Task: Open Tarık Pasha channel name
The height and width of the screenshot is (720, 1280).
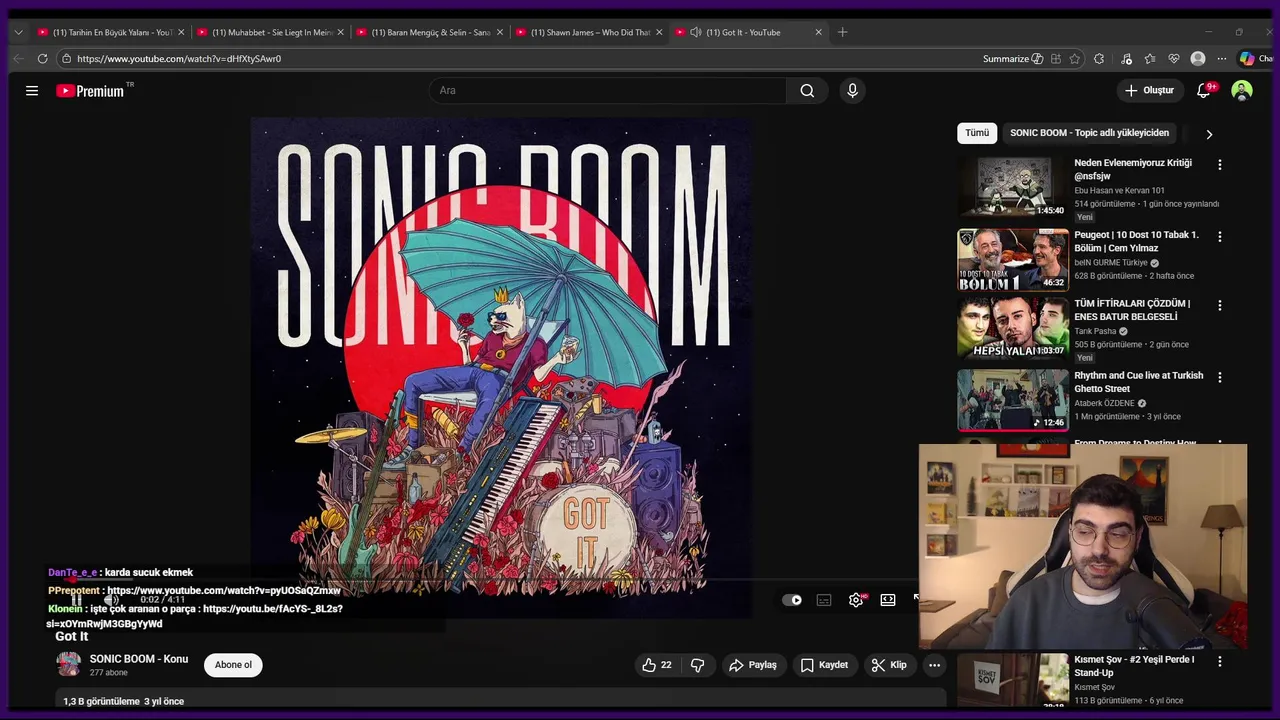Action: pos(1095,331)
